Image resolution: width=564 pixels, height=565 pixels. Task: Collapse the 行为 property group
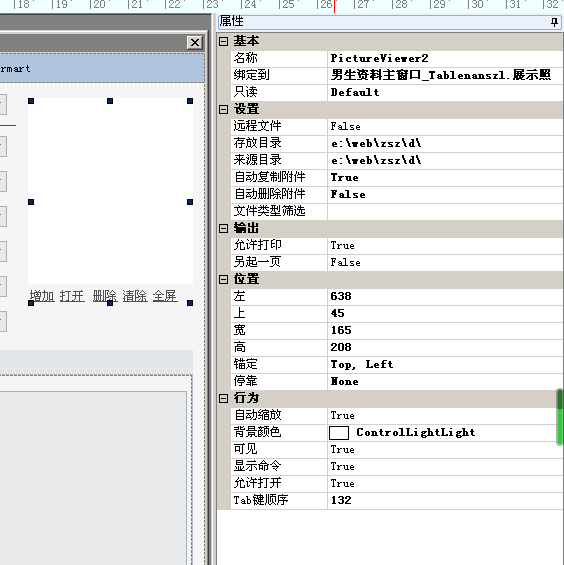tap(223, 398)
